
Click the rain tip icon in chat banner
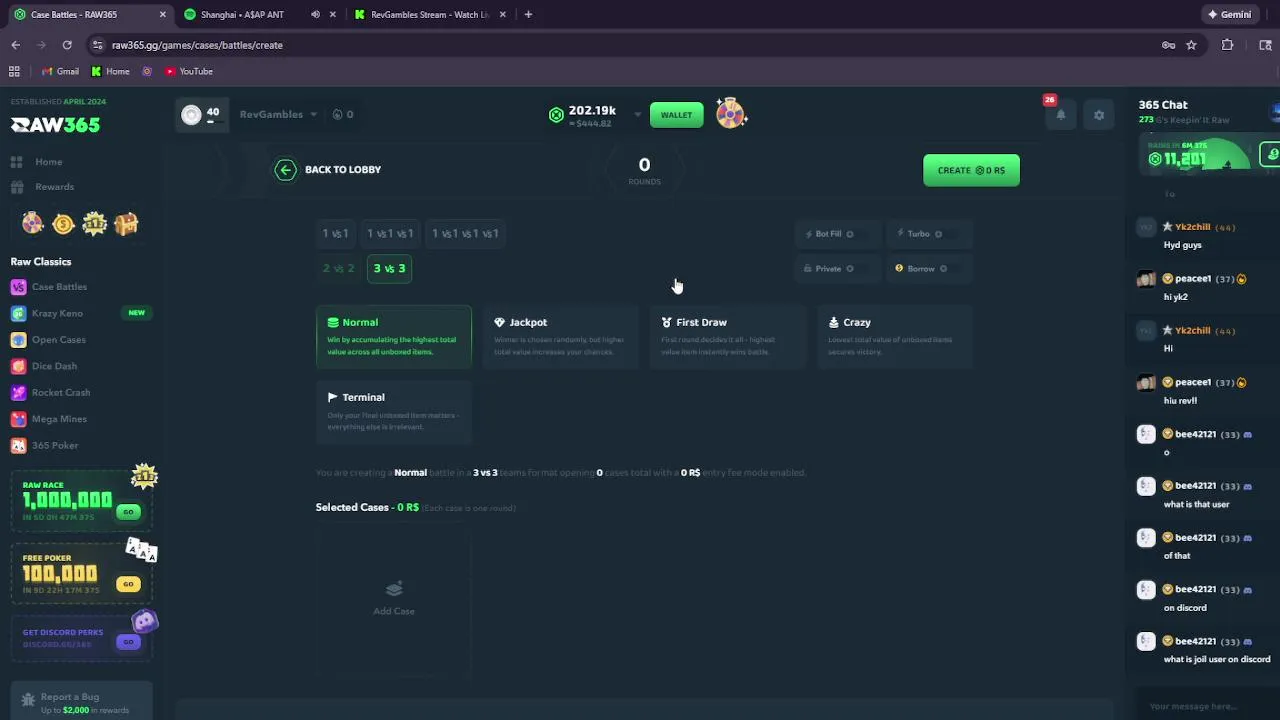[x=1270, y=155]
